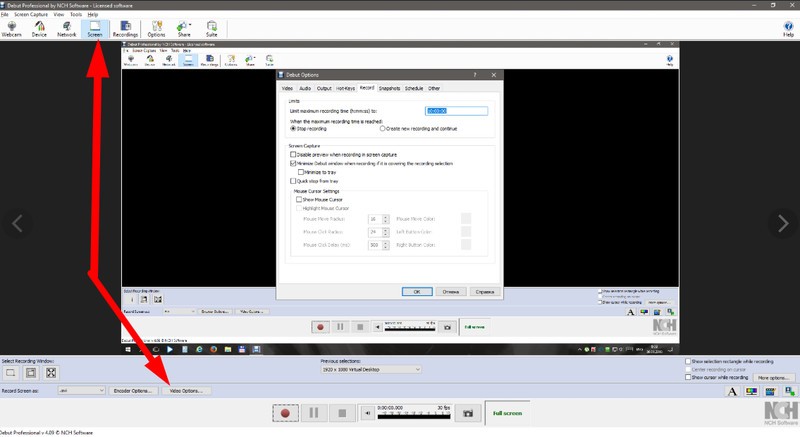
Task: Choose Device source in outer main toolbar
Action: (x=39, y=29)
